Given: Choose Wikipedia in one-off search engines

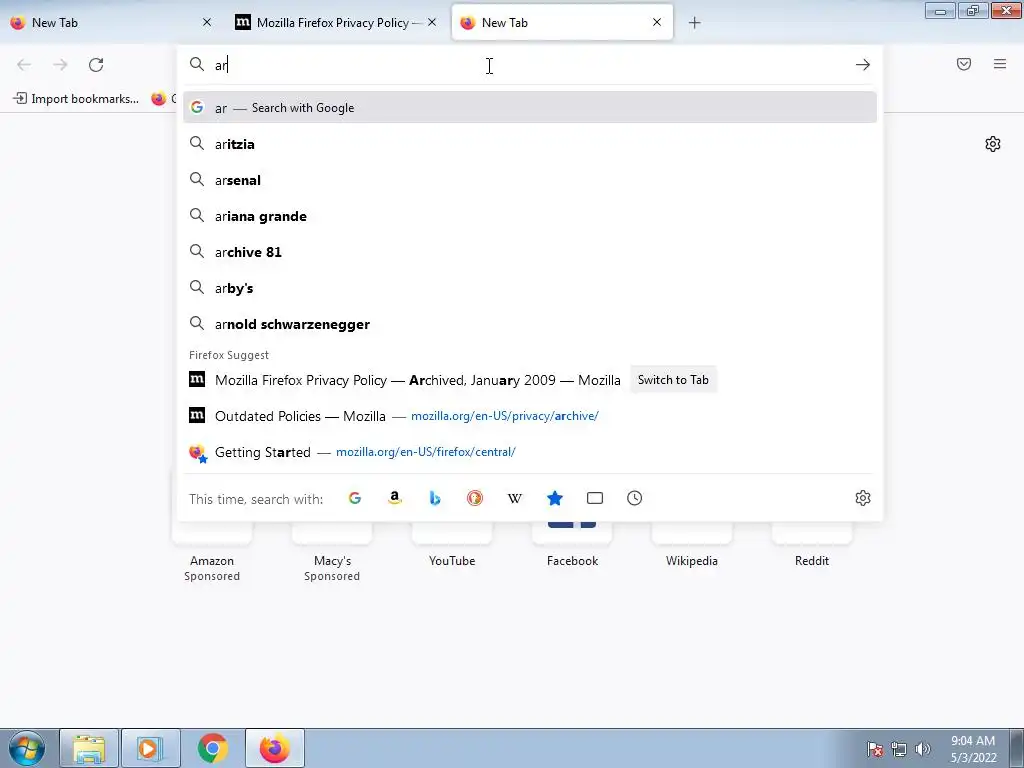Looking at the screenshot, I should (x=515, y=498).
